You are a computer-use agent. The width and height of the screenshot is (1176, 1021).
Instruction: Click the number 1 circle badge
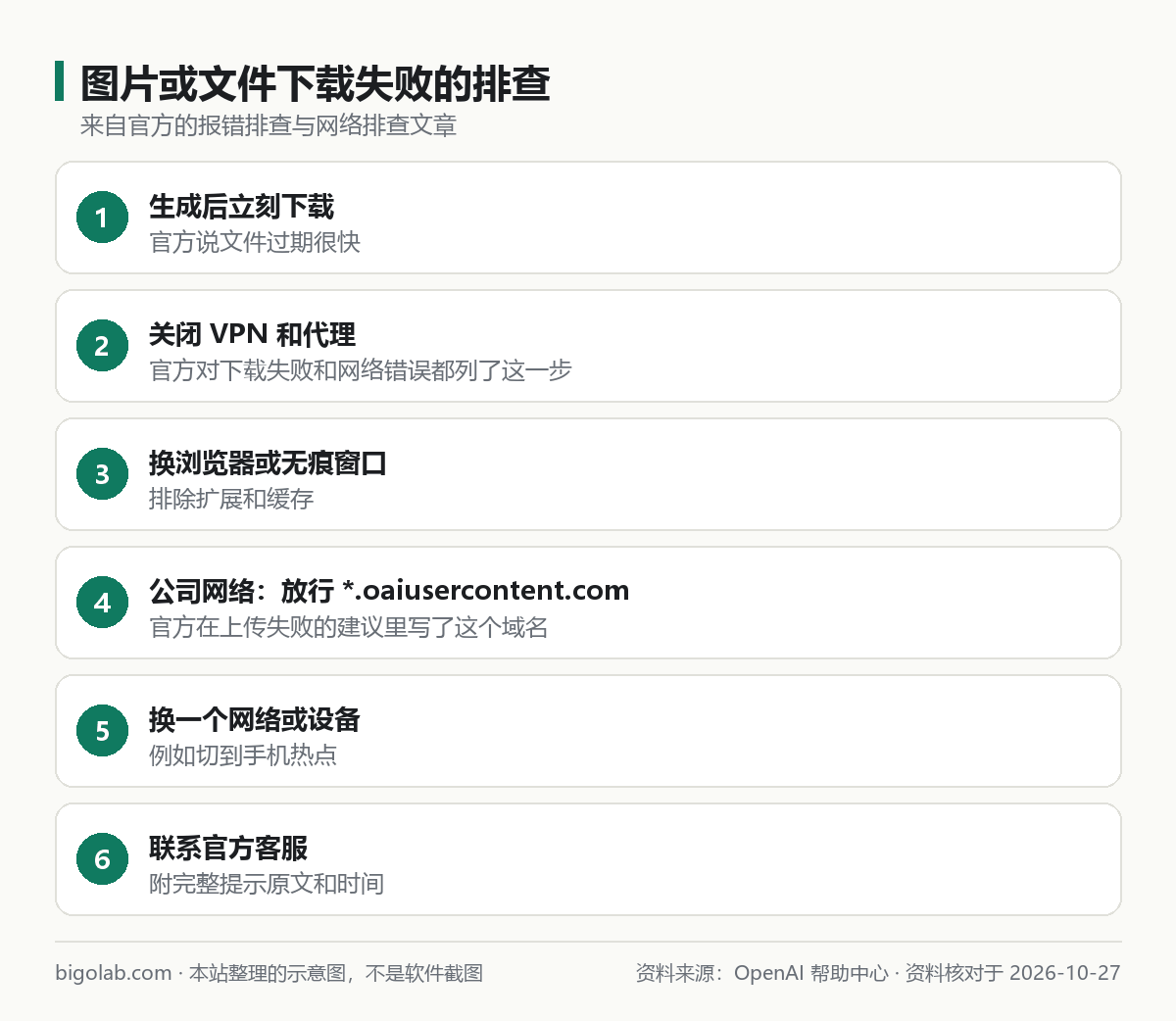point(102,218)
